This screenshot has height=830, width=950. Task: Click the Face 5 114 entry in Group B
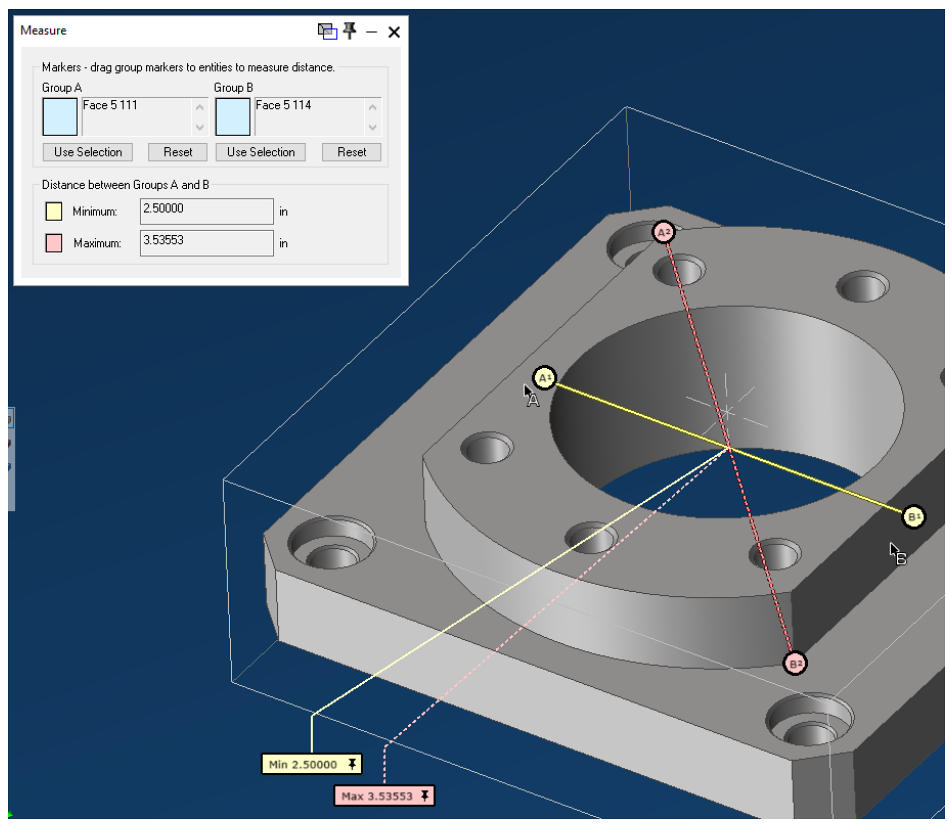283,105
